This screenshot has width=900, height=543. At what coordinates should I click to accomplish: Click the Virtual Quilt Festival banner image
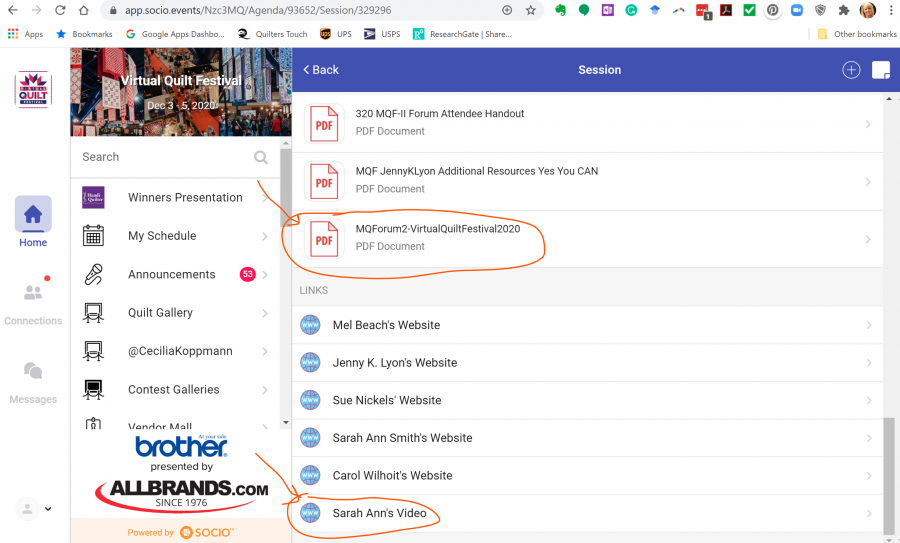click(181, 92)
